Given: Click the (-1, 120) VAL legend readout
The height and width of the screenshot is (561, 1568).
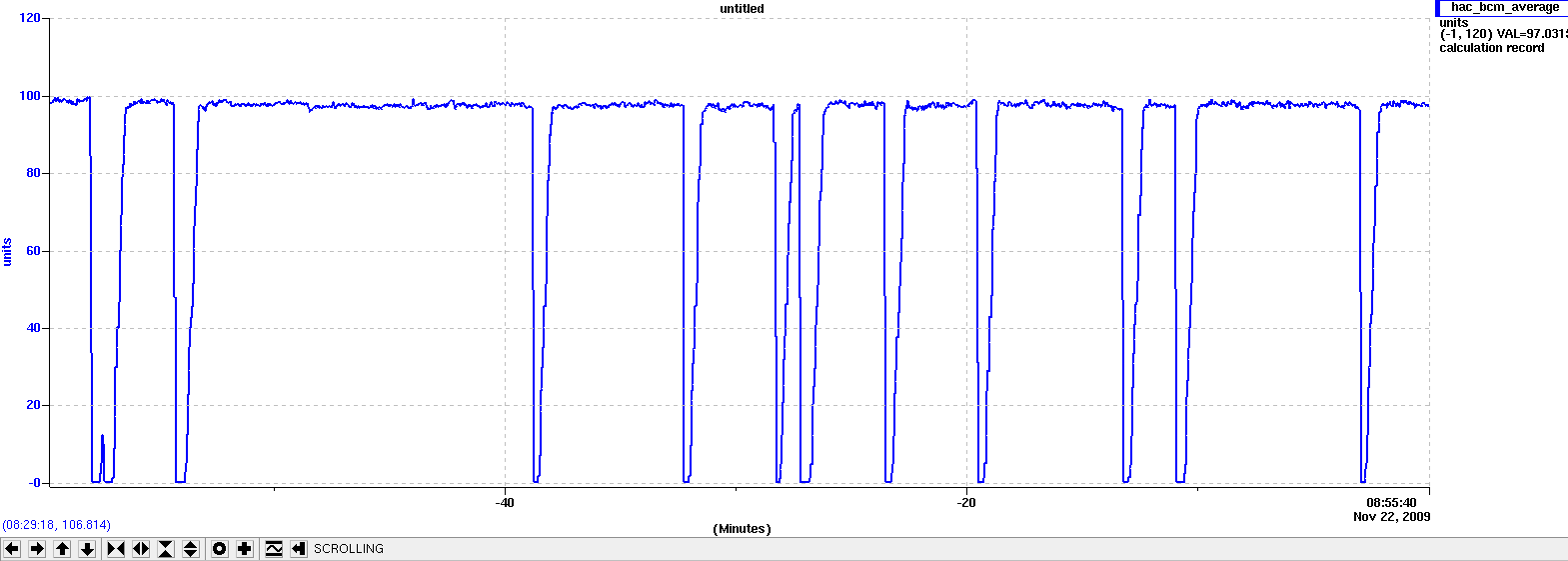Looking at the screenshot, I should point(1503,35).
